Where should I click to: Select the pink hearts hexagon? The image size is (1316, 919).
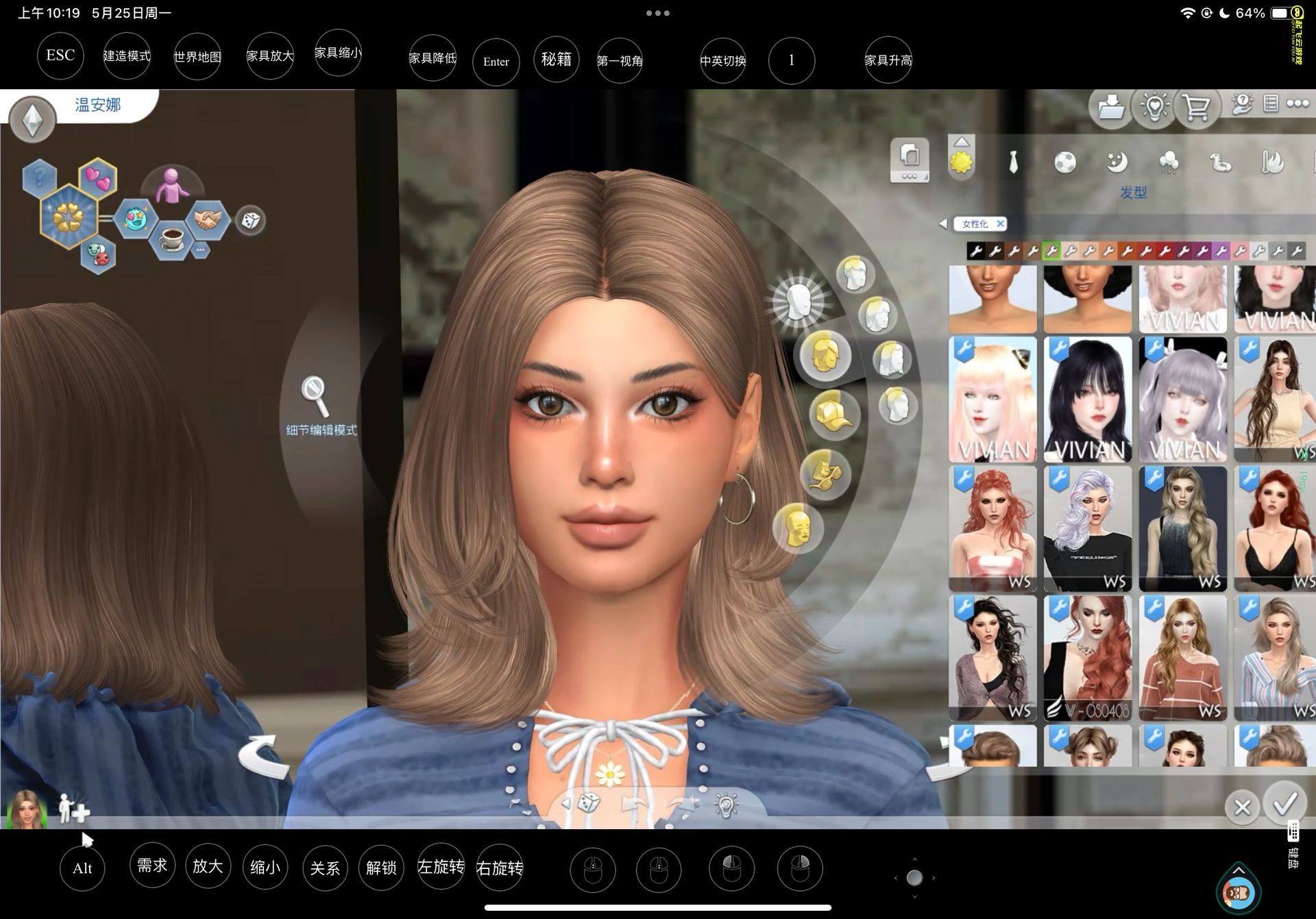[98, 177]
